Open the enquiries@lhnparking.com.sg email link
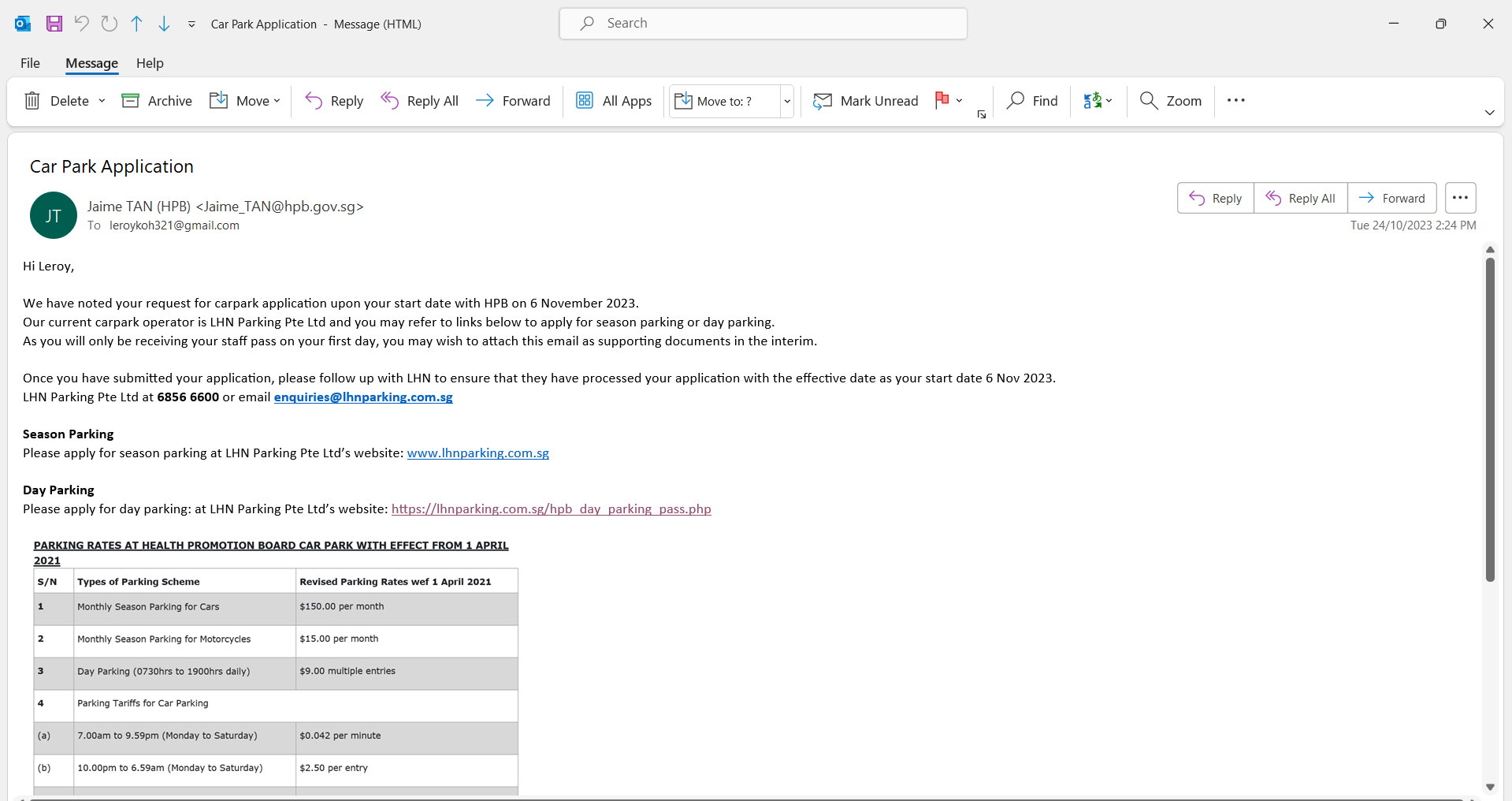This screenshot has width=1512, height=801. click(x=363, y=397)
